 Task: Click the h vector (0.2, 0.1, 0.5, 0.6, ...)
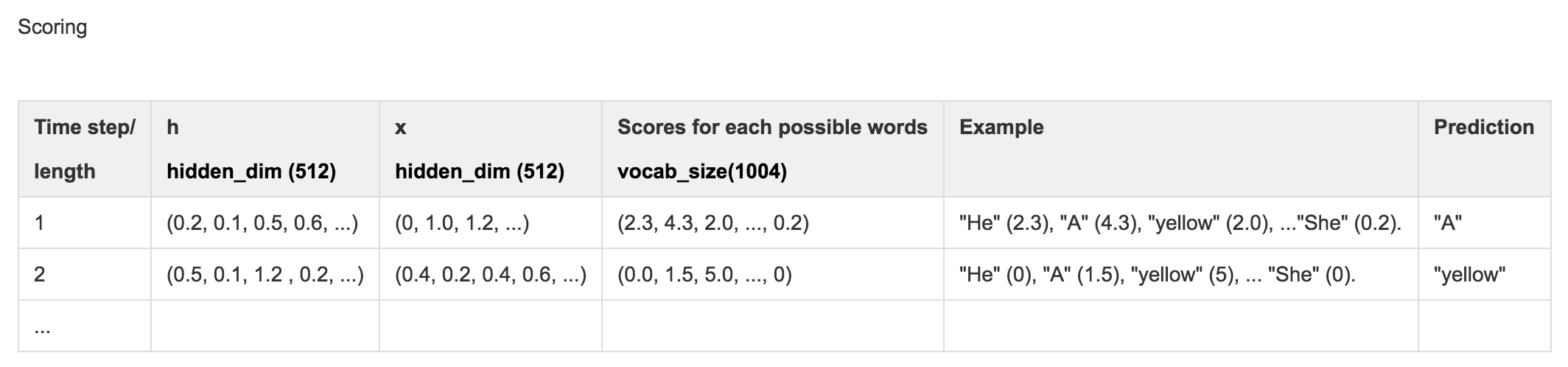click(265, 223)
